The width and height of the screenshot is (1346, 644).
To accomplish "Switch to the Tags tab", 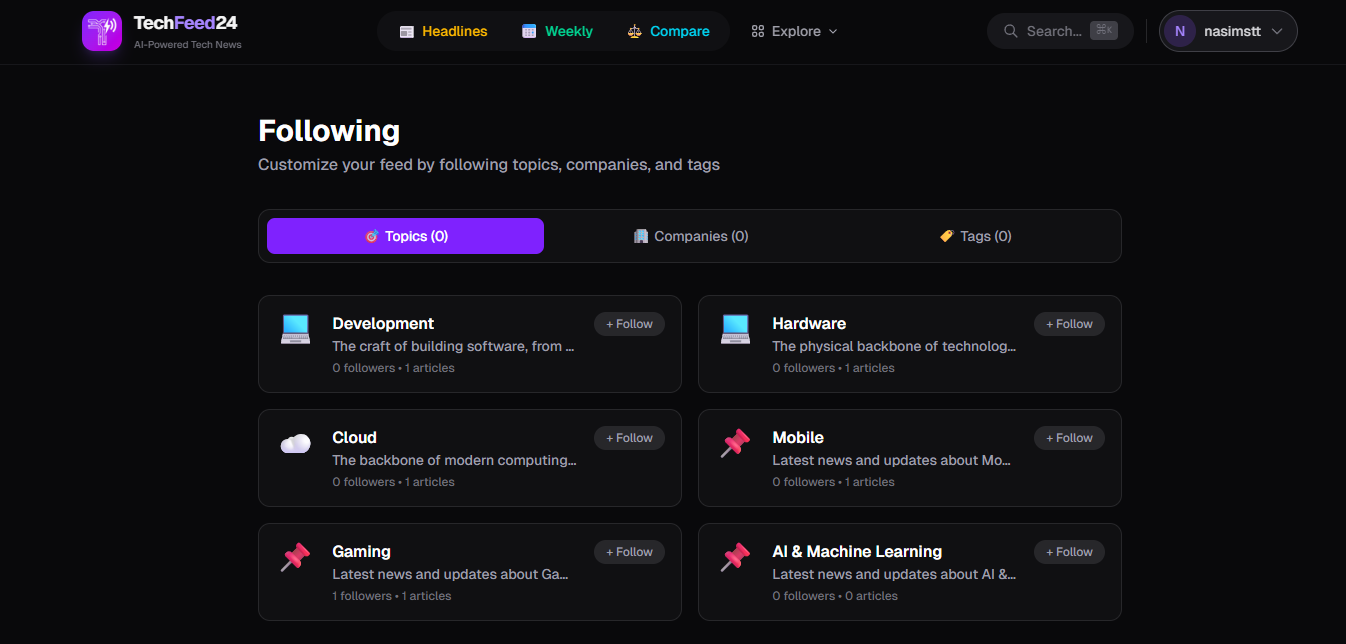I will click(x=975, y=236).
